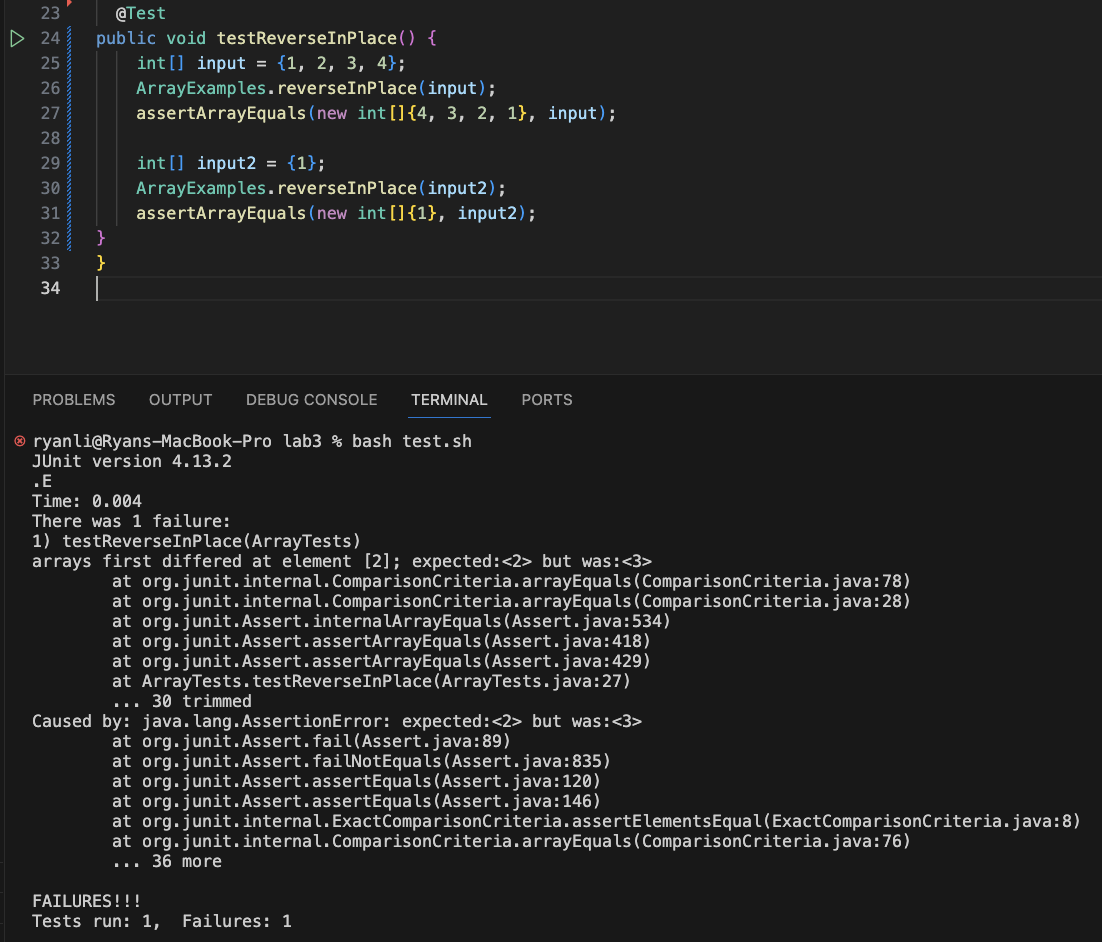
Task: Open the ComparisonCriteria.java:28 trace link
Action: click(772, 601)
